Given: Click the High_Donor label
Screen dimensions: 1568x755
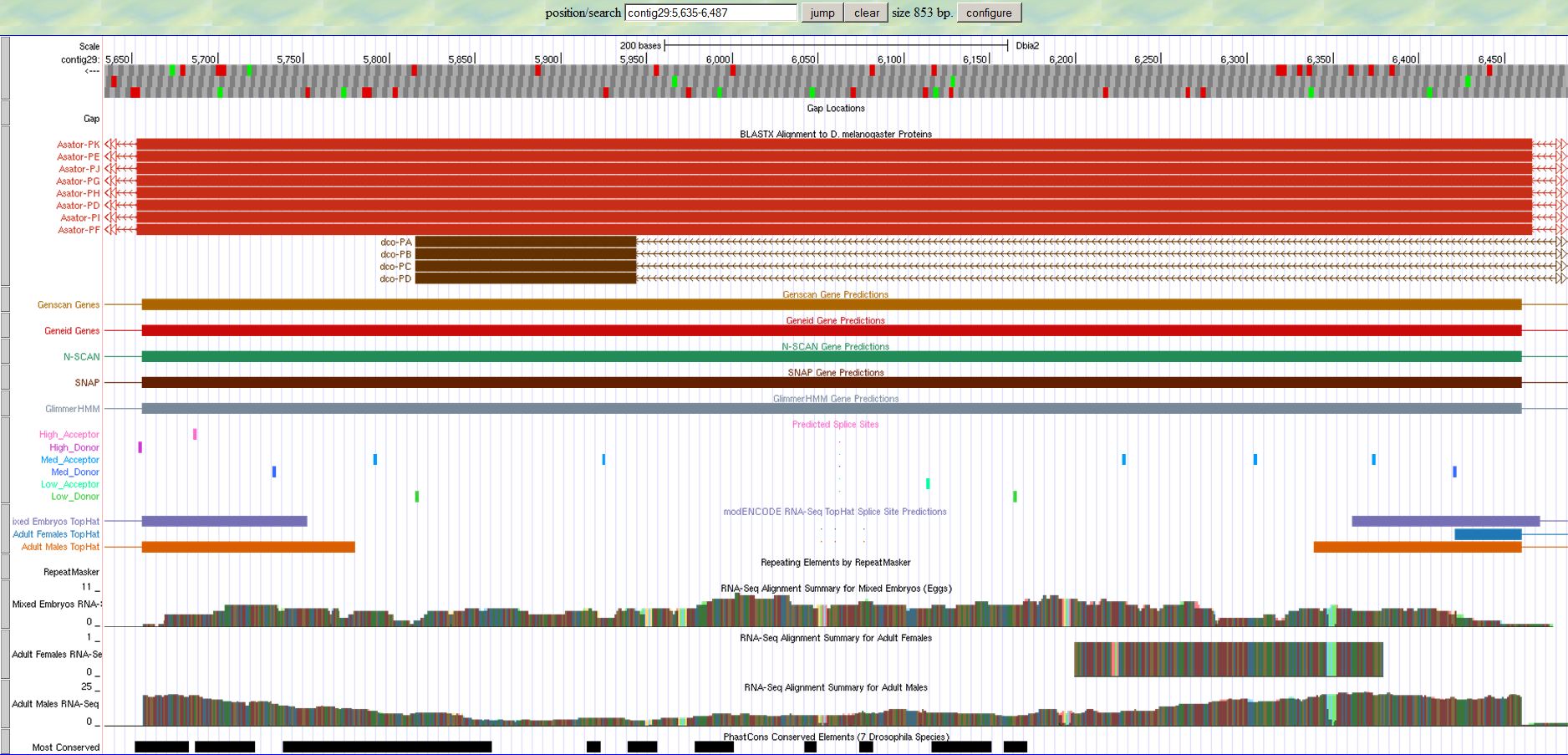Looking at the screenshot, I should [74, 447].
